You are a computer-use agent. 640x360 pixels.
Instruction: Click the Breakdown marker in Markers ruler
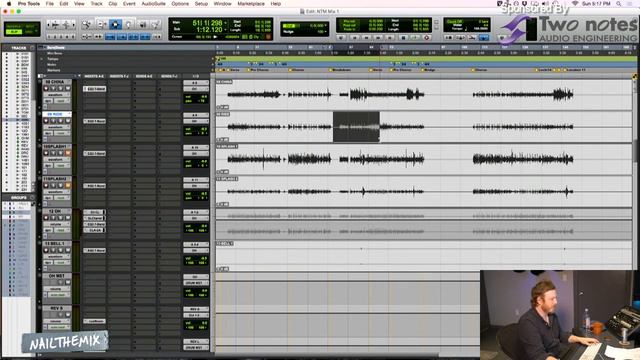[340, 70]
